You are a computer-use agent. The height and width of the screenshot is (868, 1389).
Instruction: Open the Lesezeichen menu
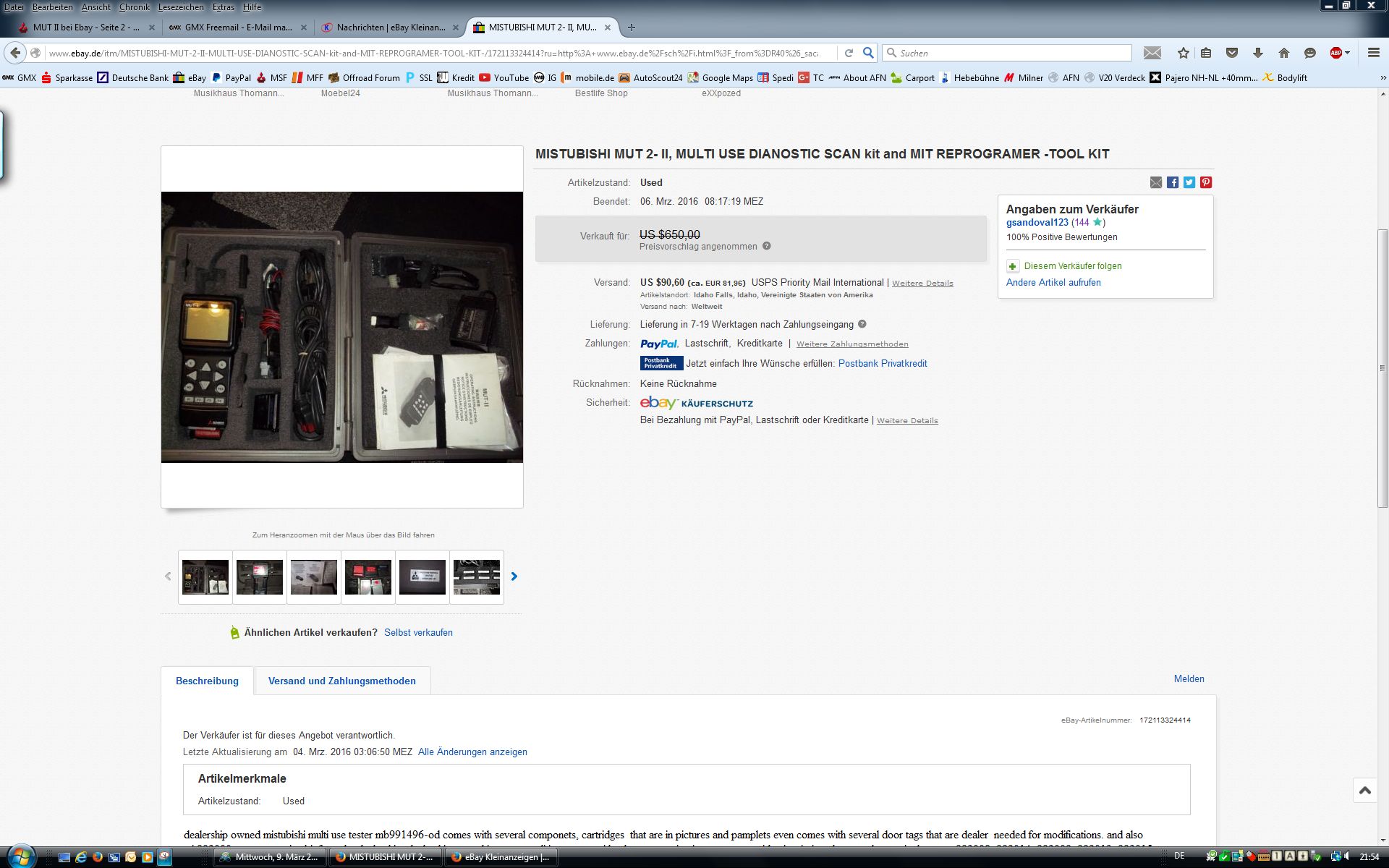(181, 7)
